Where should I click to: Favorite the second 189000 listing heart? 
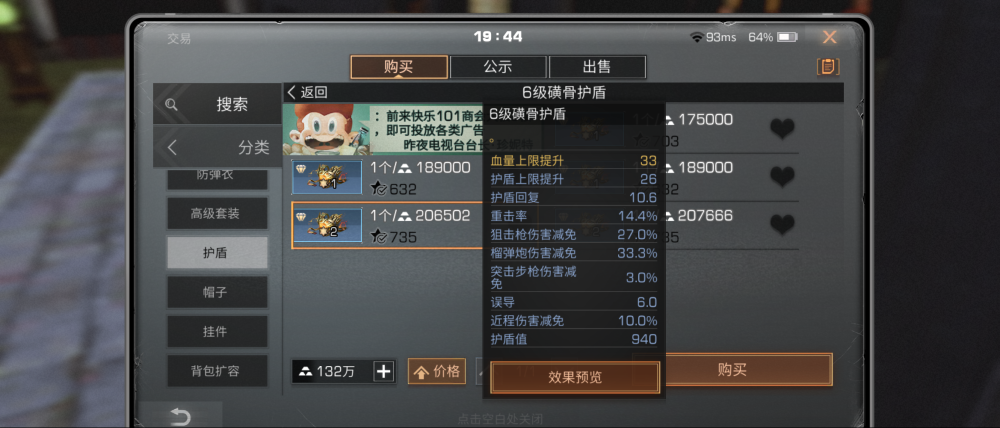coord(782,177)
